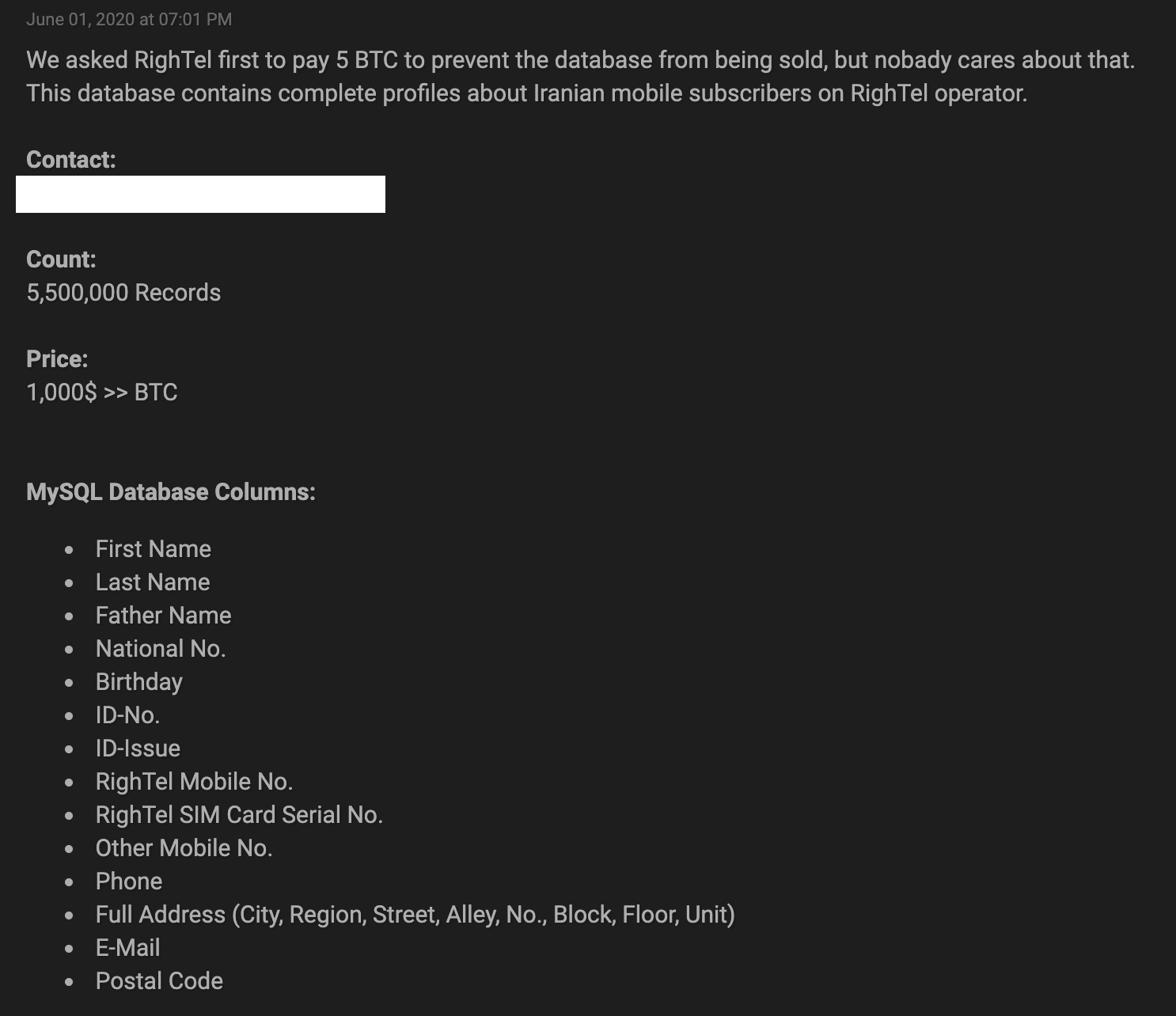
Task: Click the Father Name list item
Action: coord(164,616)
